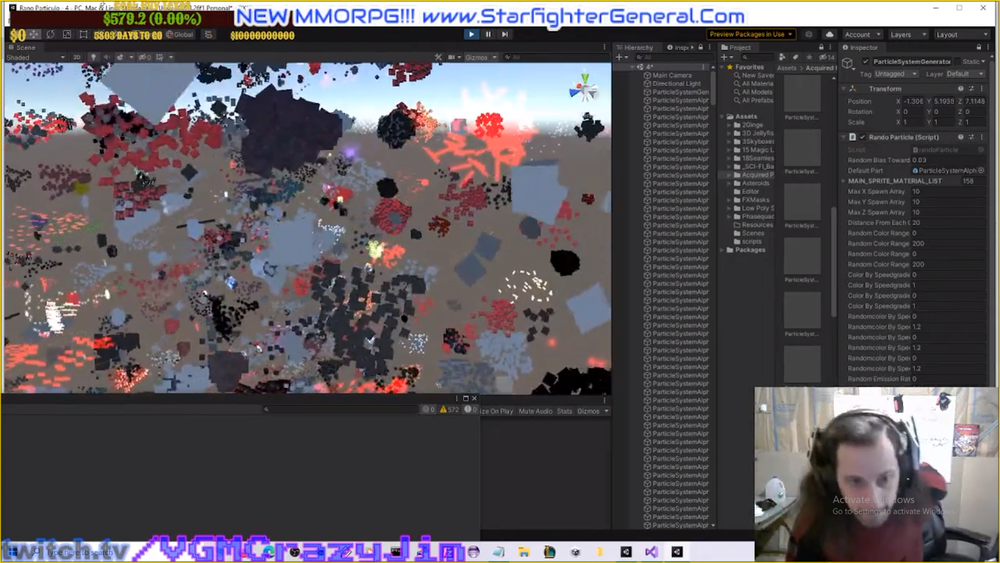Expand MAIN_SPRITE_MATERIAL_LIST array
Screen dimensions: 1000x563
coord(844,181)
